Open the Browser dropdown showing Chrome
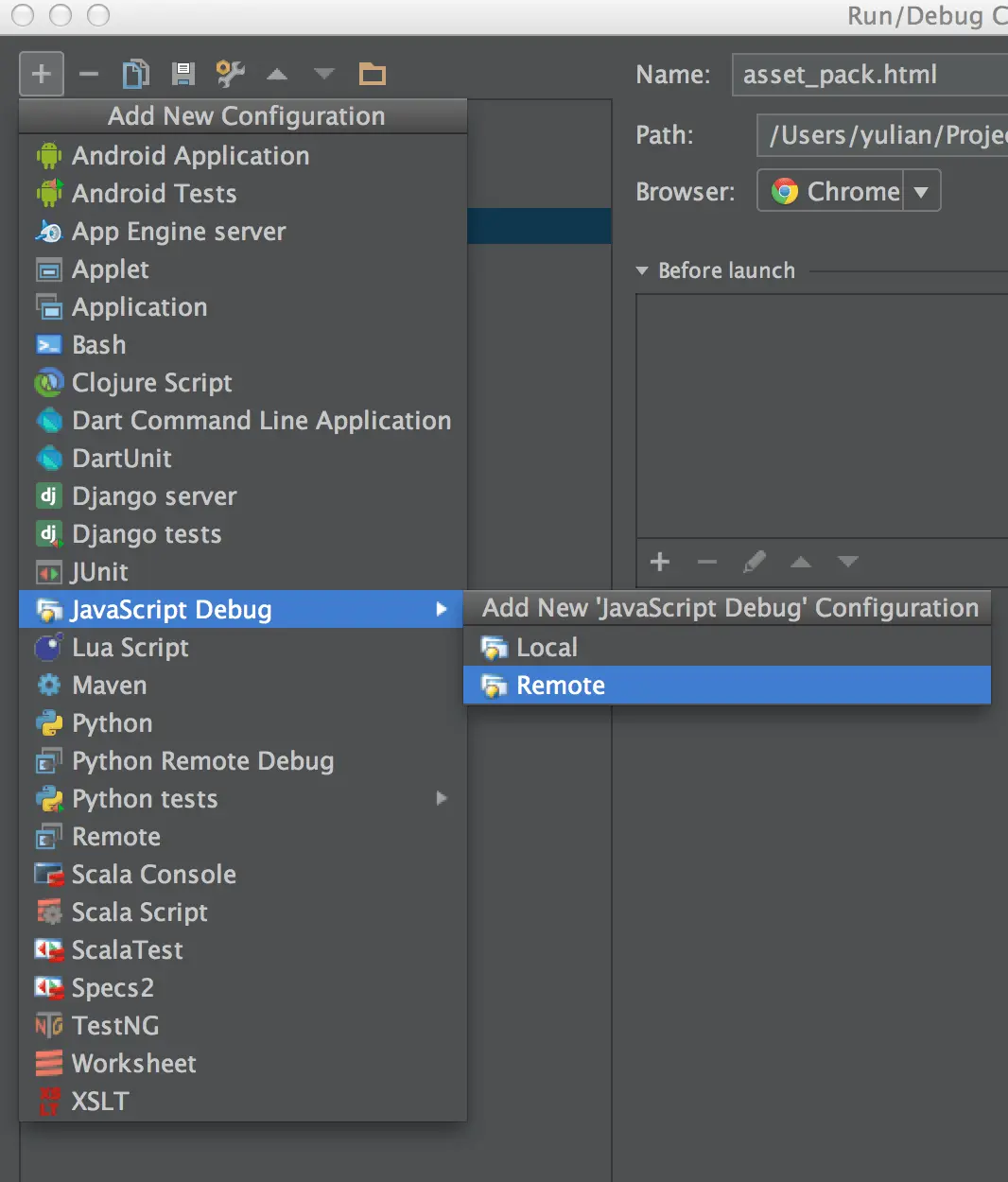Screen dimensions: 1008x1182 (921, 190)
